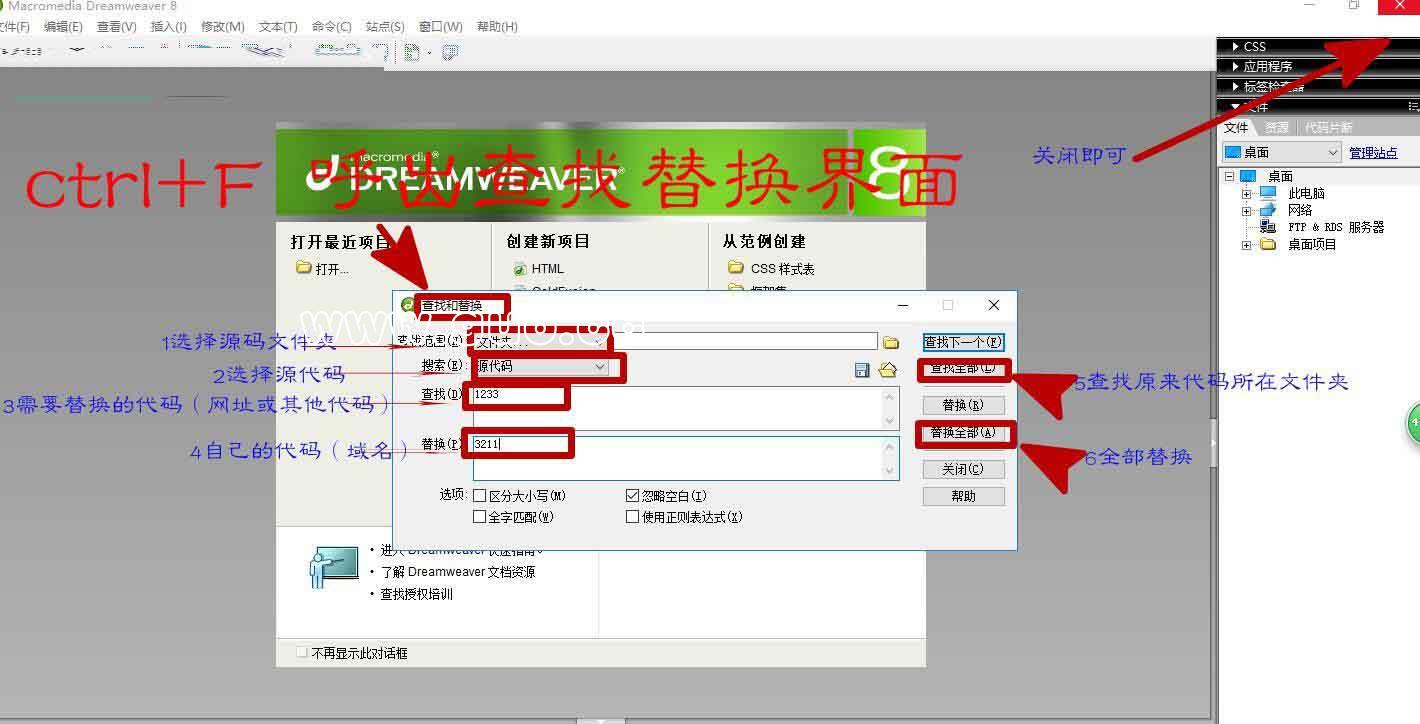Viewport: 1420px width, 724px height.
Task: Click 查找全部(L) button
Action: click(963, 369)
